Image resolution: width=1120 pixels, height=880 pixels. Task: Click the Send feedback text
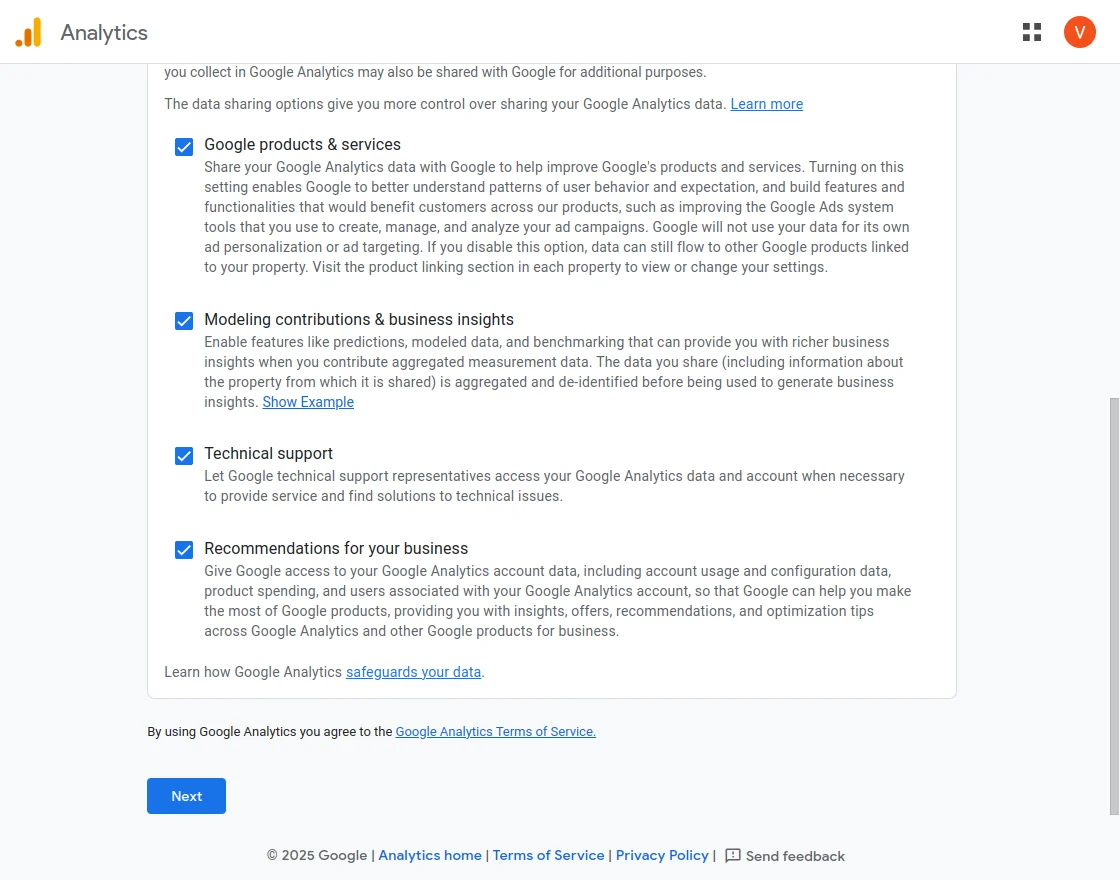[x=795, y=856]
